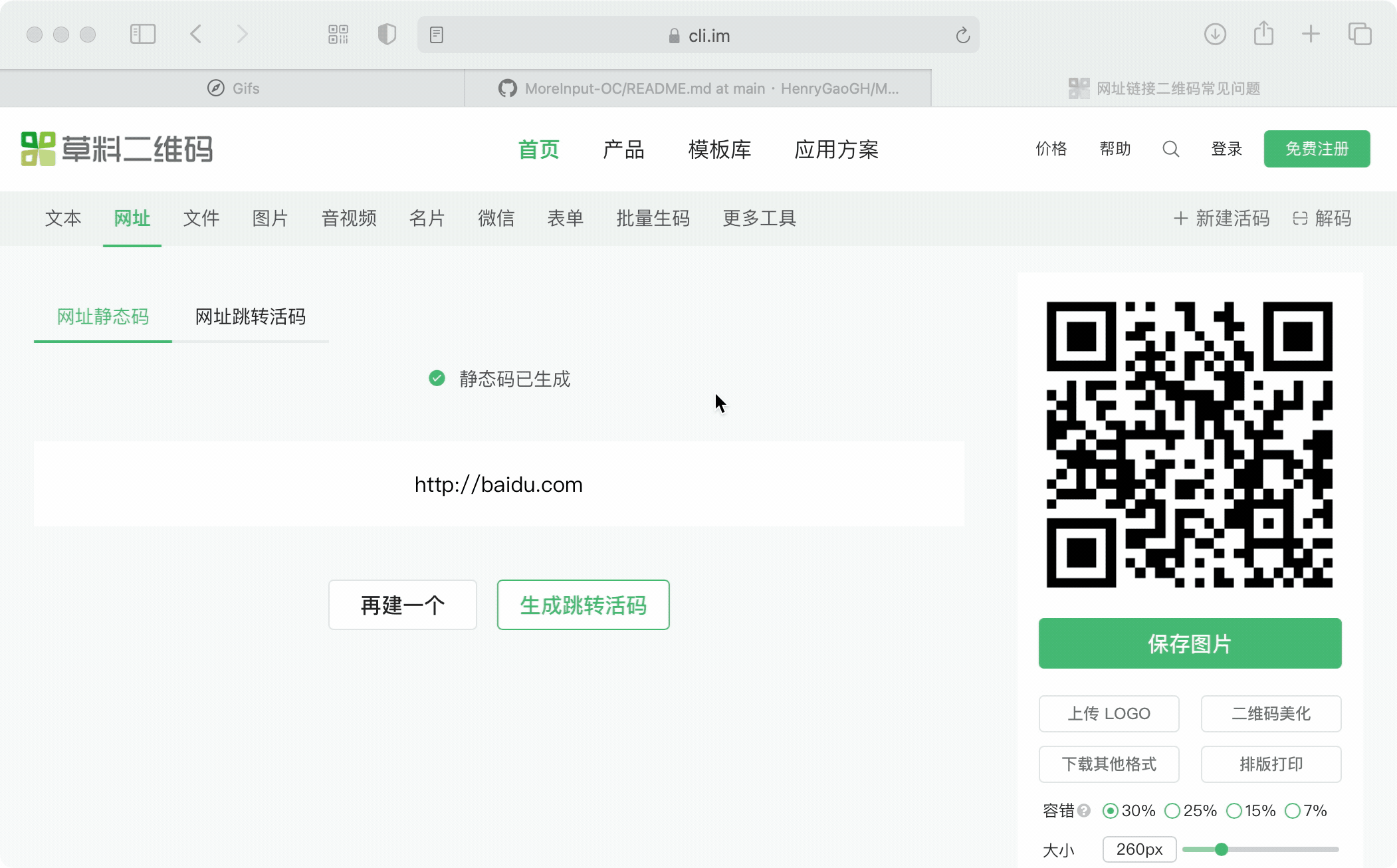Click the QR size slider handle

1222,849
